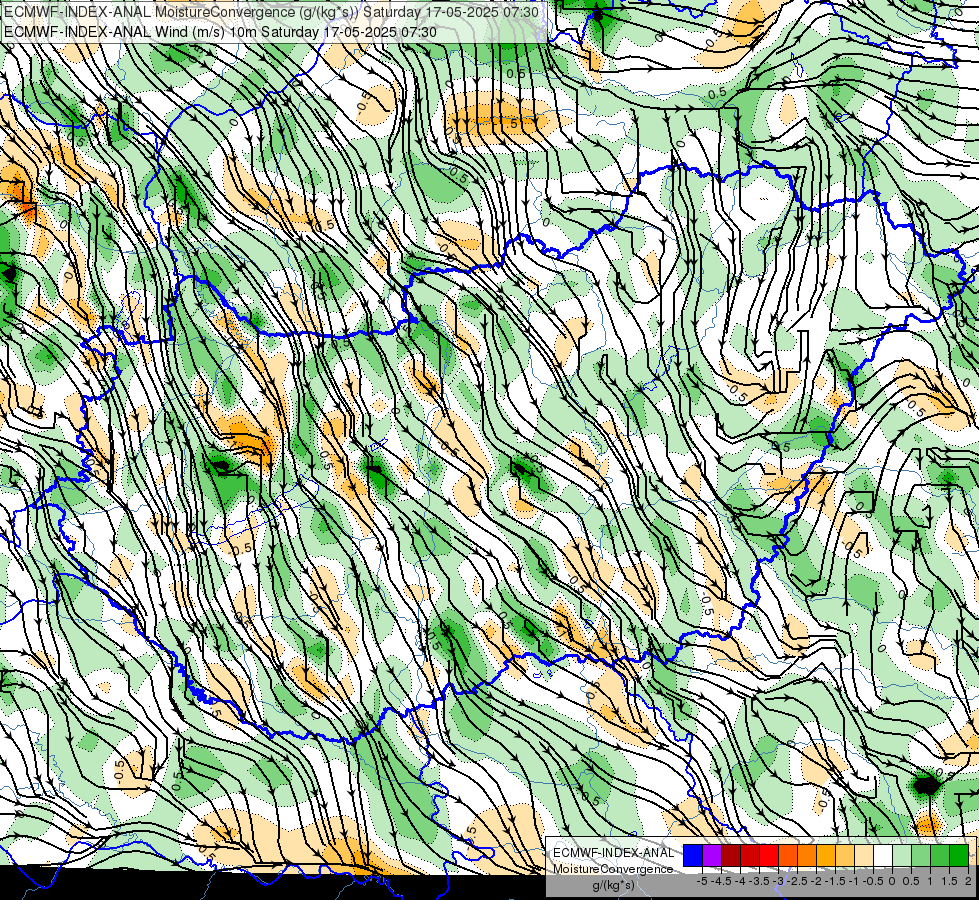Click the pale peach swatch between -1 and -0.5
979x900 pixels.
click(863, 855)
